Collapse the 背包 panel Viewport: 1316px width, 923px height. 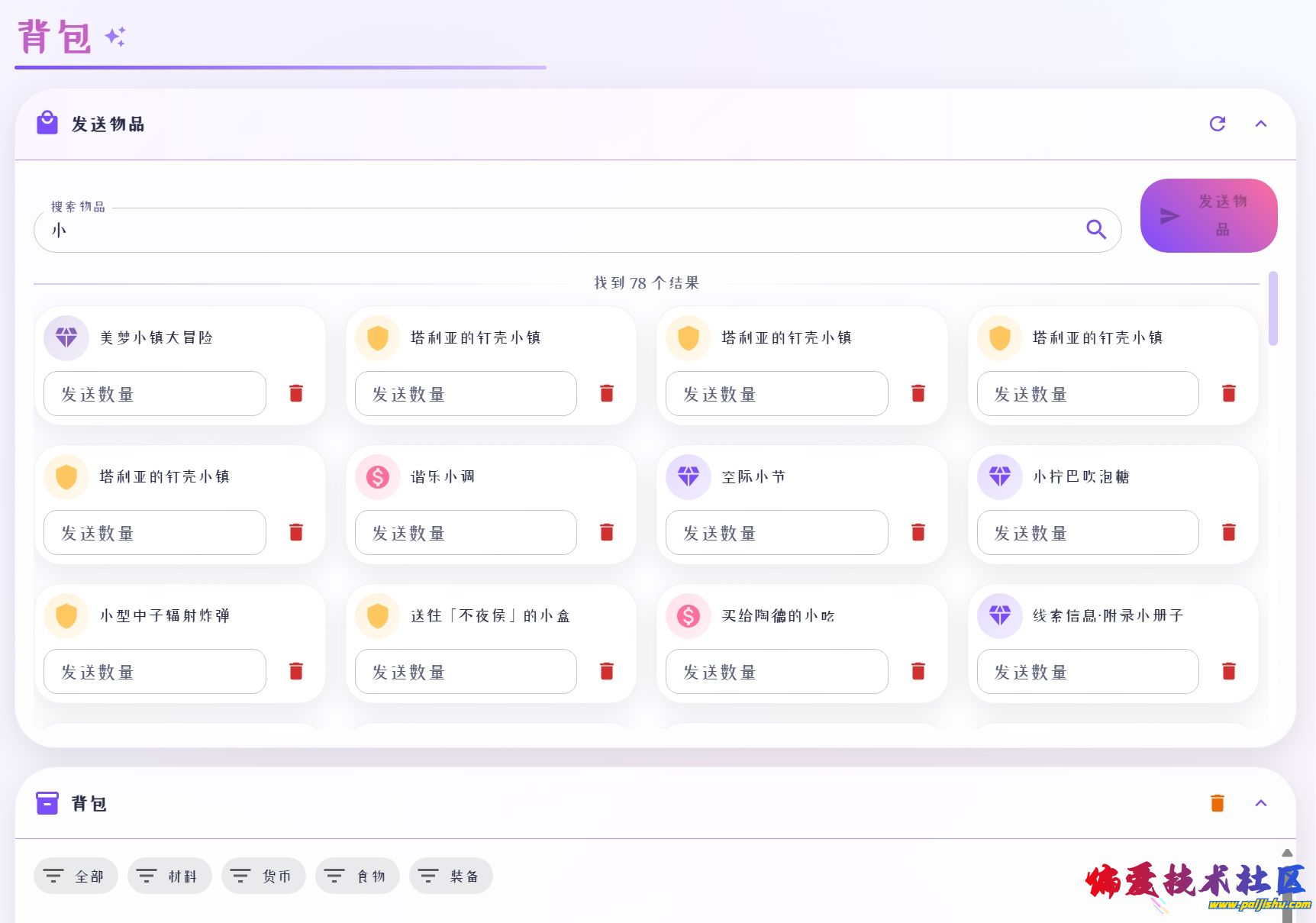point(1261,803)
